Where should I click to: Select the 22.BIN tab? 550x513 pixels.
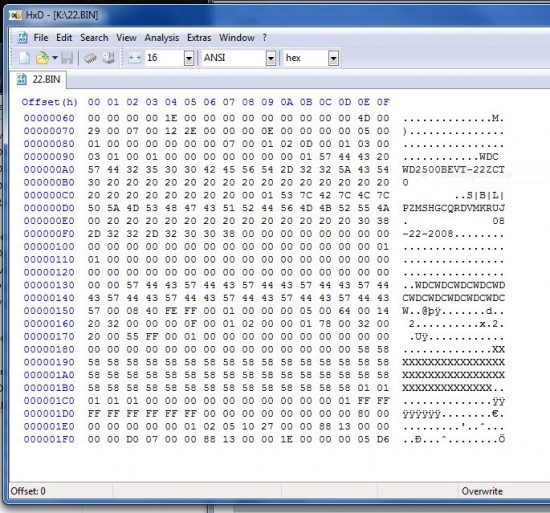click(38, 79)
